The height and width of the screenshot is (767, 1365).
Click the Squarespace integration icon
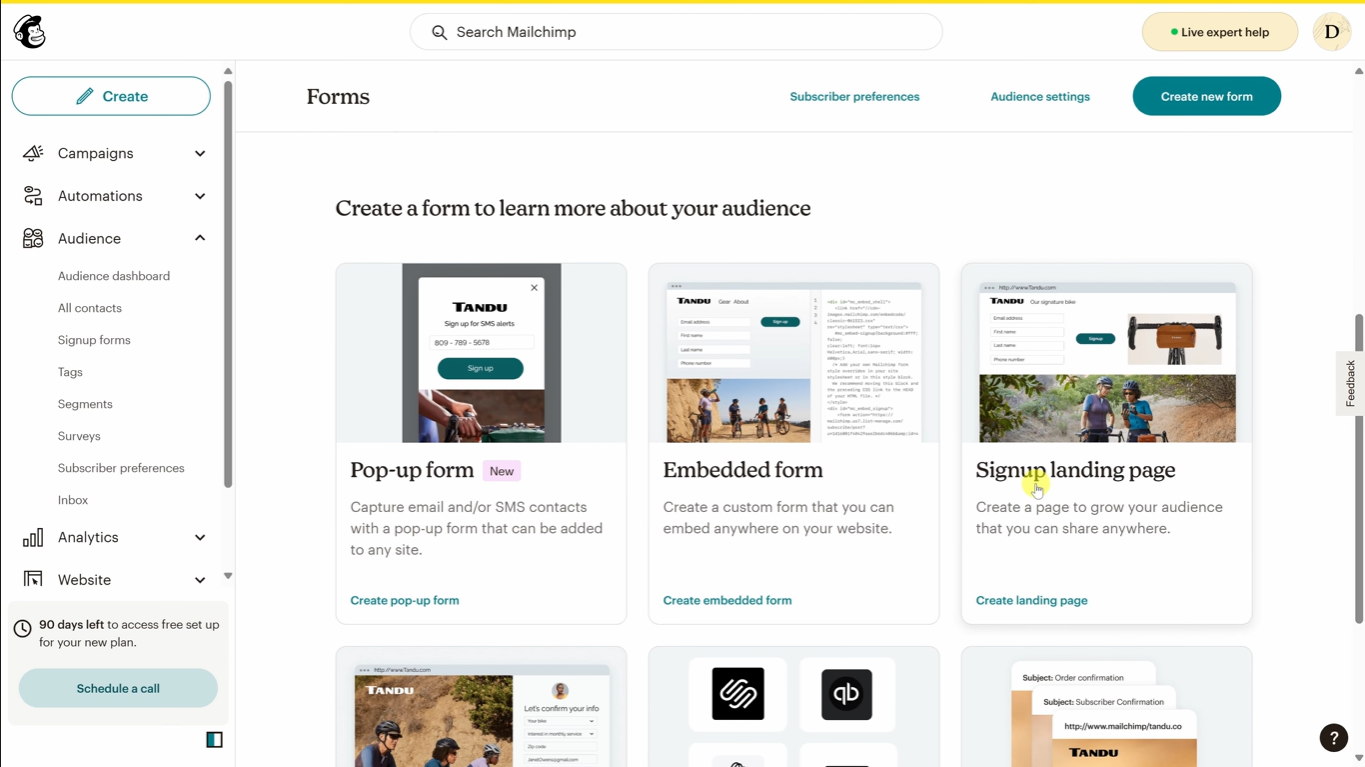pos(737,694)
